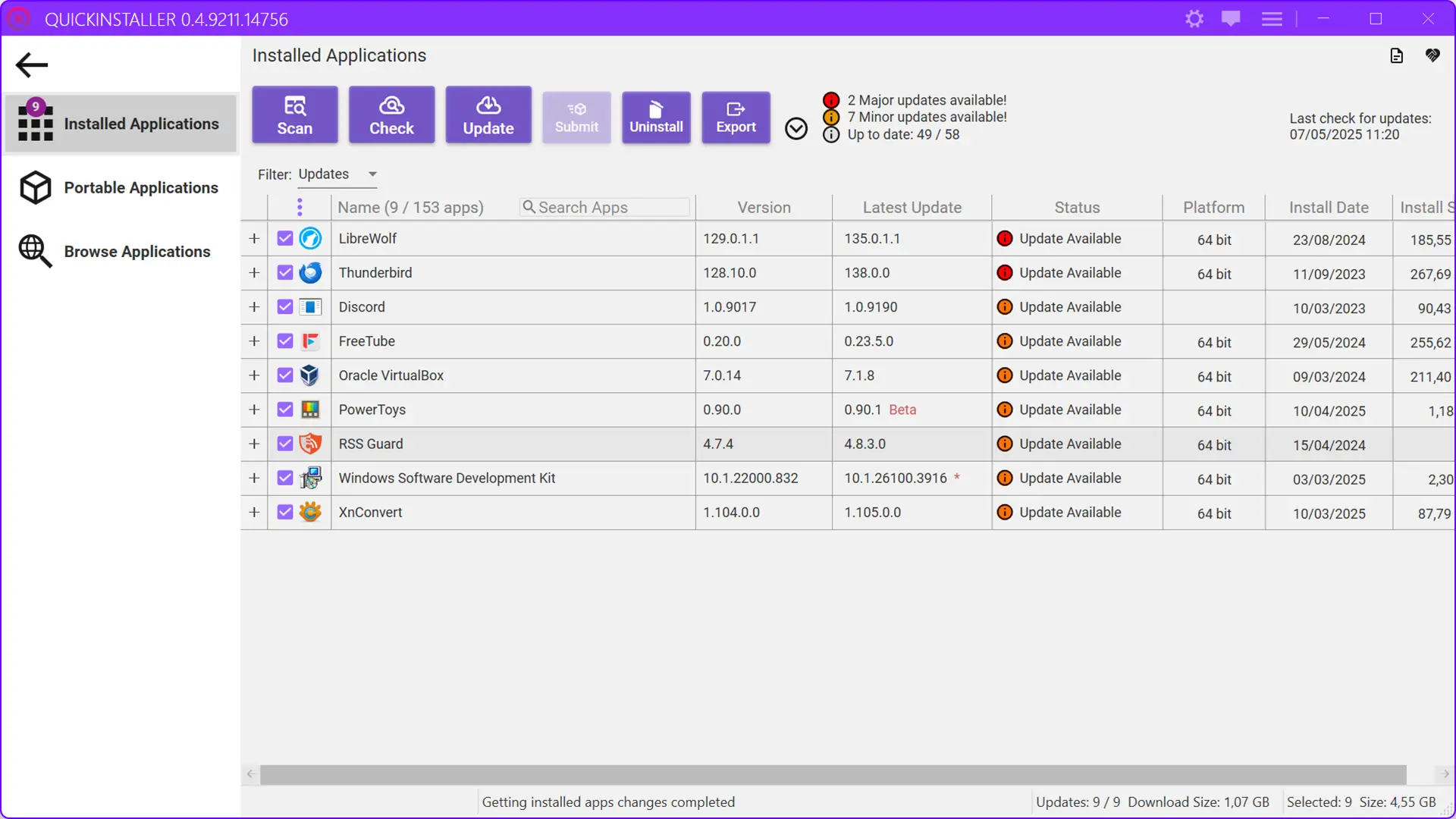
Task: Sort by the Install Date column header
Action: point(1329,207)
